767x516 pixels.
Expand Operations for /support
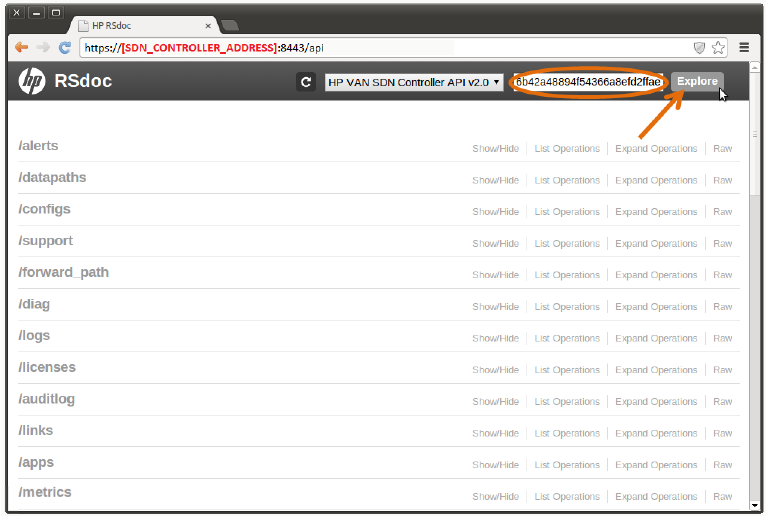pyautogui.click(x=656, y=244)
